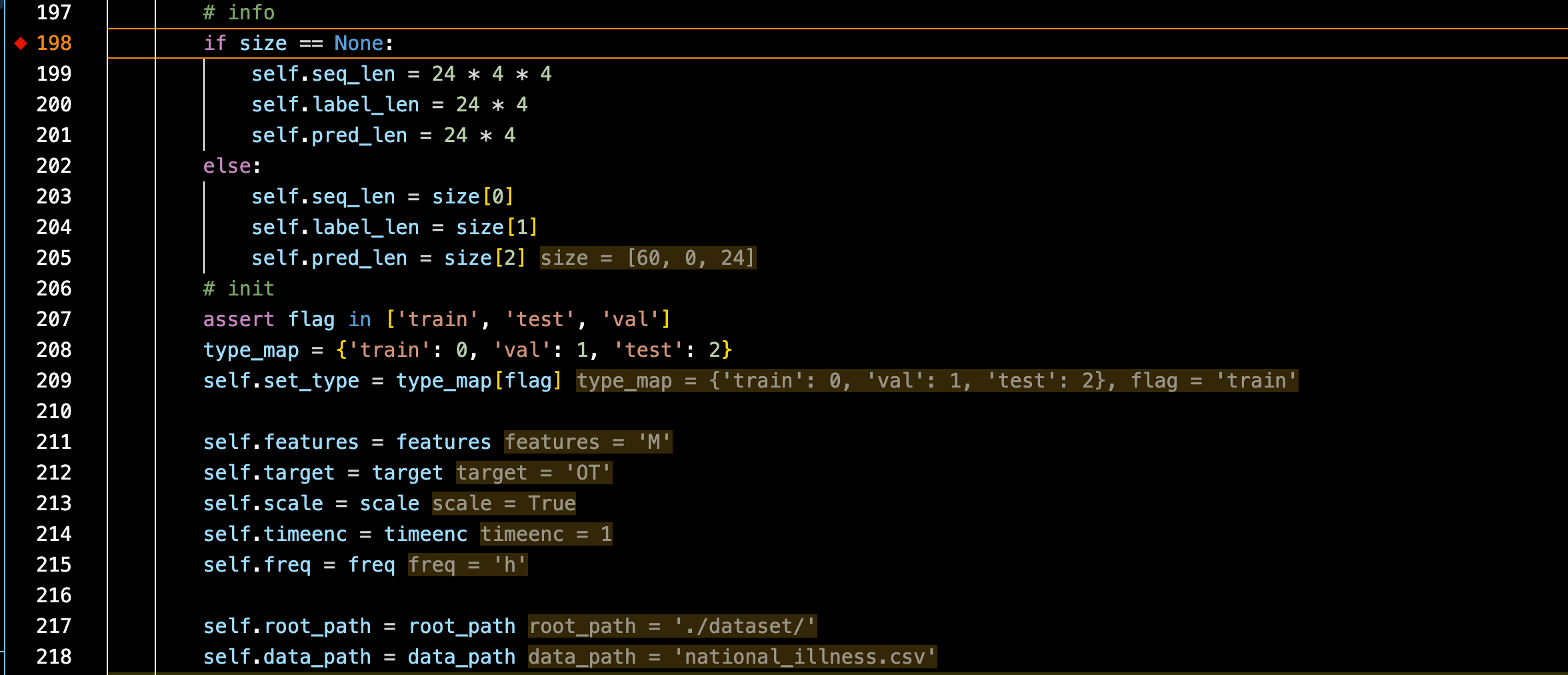Viewport: 1568px width, 675px height.
Task: Click inline debug value 'size = [60, 0, 24]'
Action: pyautogui.click(x=647, y=258)
